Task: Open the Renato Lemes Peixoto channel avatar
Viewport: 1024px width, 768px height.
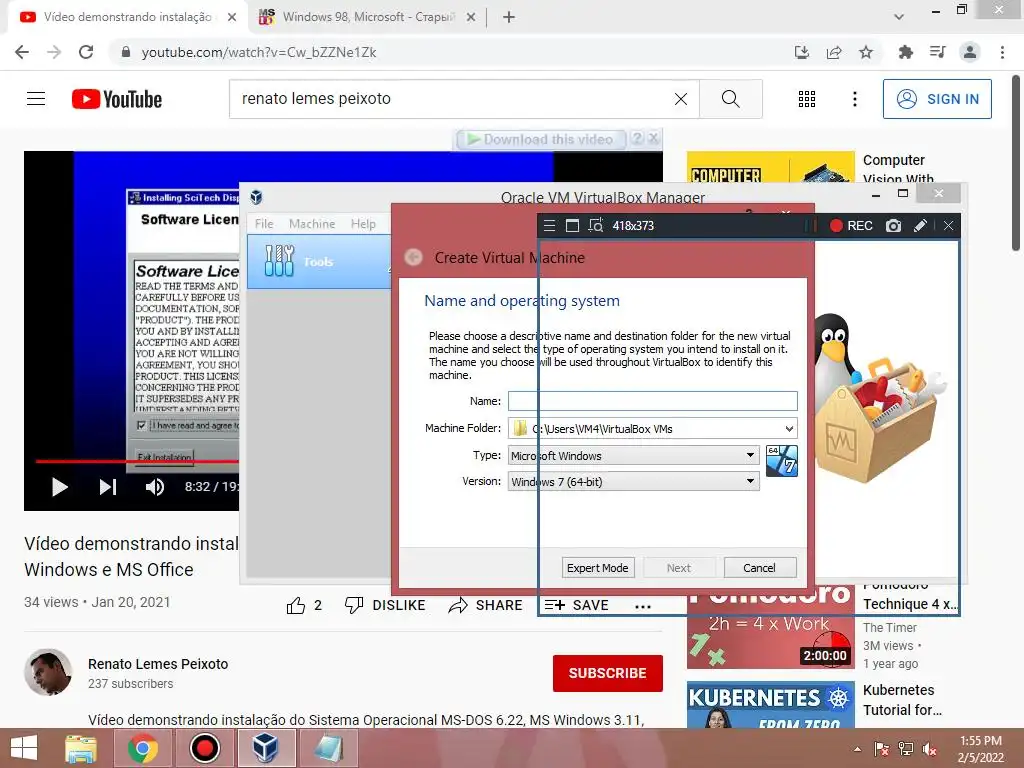Action: 48,673
